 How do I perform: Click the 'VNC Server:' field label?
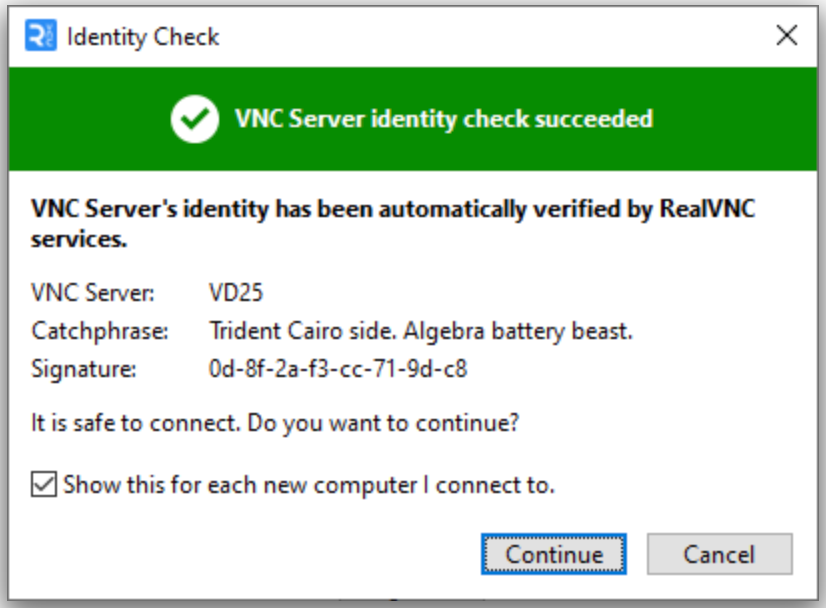pos(93,293)
